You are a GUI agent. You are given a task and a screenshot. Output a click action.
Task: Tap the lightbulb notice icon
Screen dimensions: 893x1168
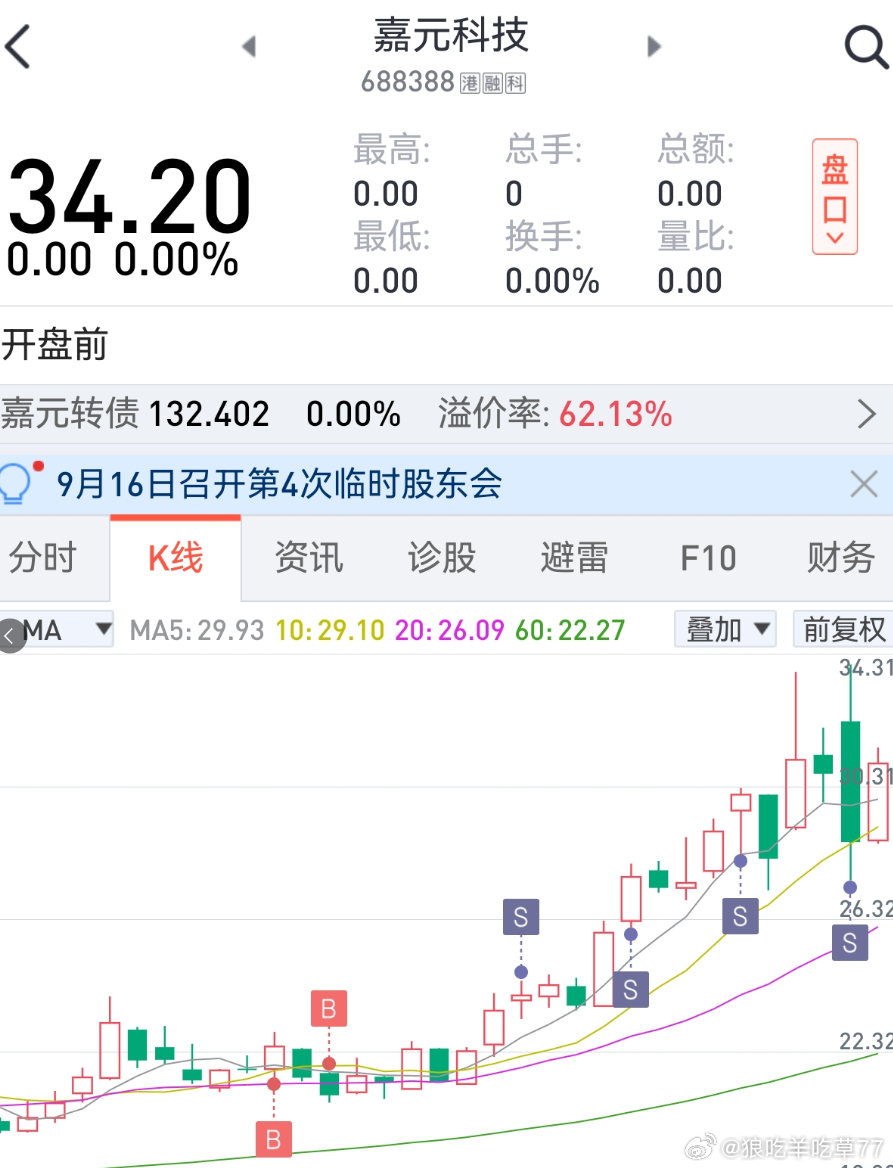click(16, 483)
